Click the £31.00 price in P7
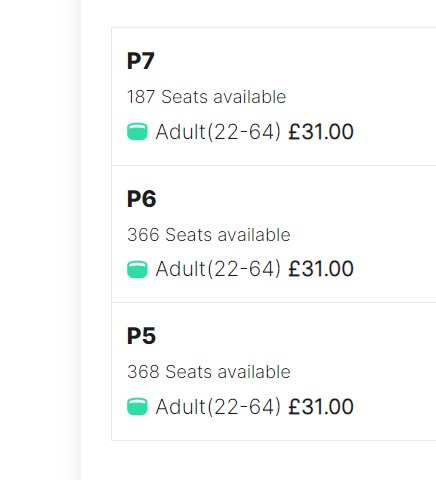436x480 pixels. (x=321, y=131)
